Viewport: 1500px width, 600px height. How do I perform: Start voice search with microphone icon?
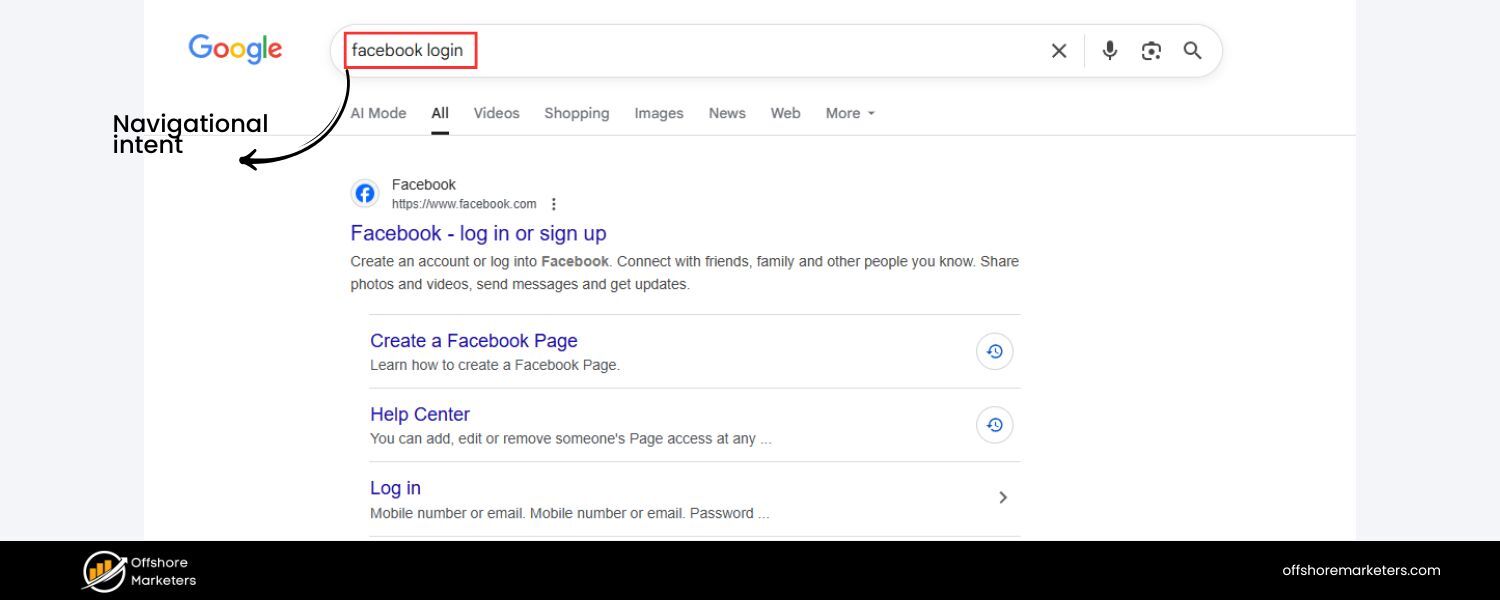[1109, 51]
